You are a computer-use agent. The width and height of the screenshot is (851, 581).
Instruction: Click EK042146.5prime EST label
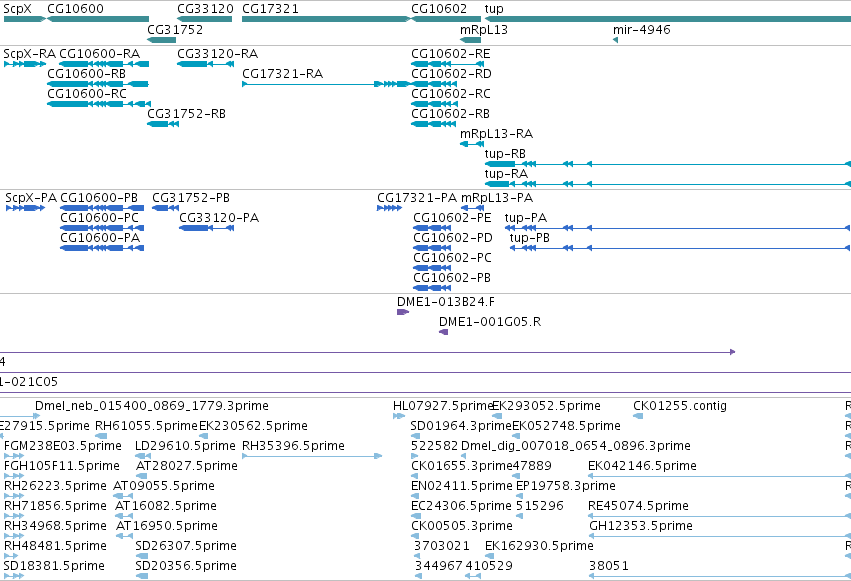pos(643,466)
